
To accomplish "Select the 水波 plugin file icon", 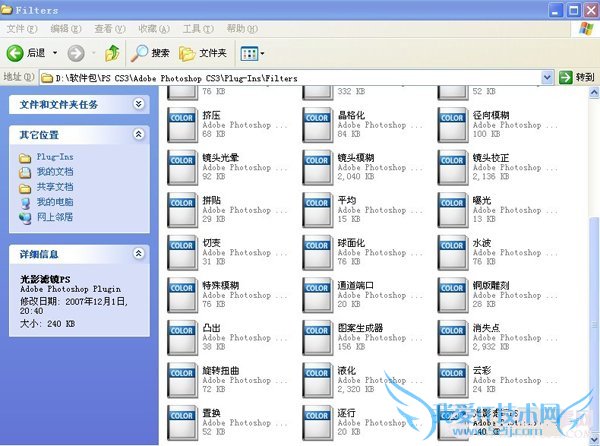I will (452, 252).
